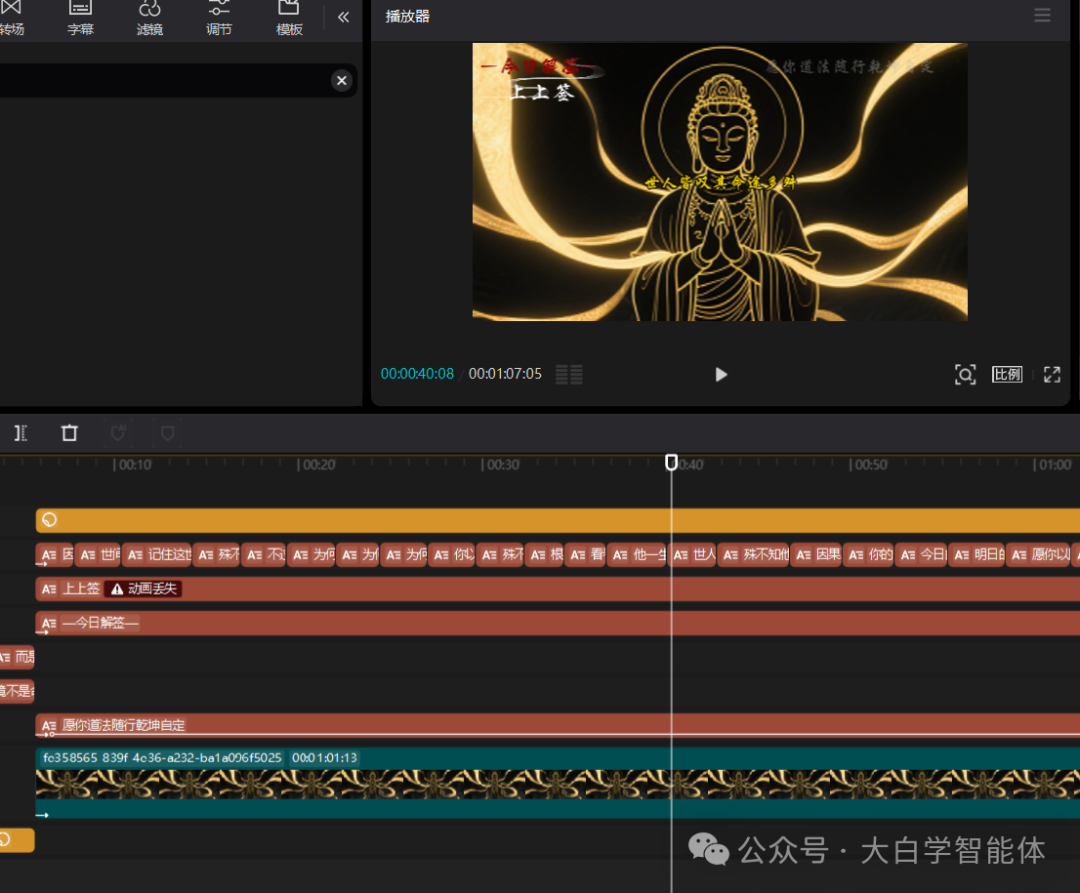Select the 今日 subtitle clip

[922, 554]
